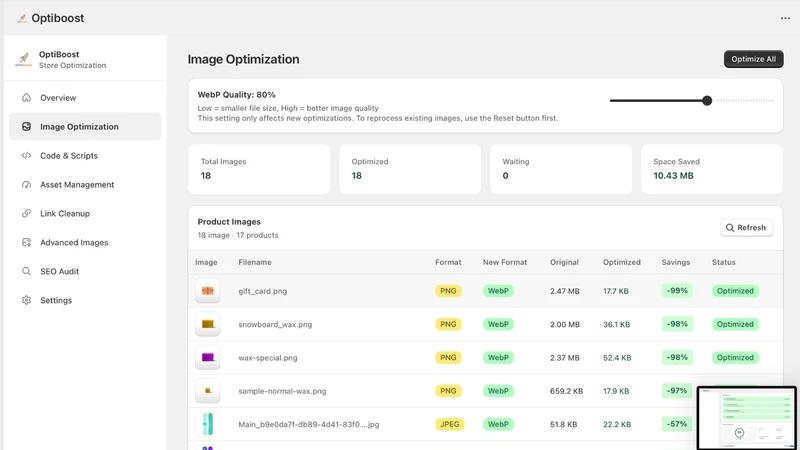This screenshot has width=800, height=450.
Task: Click the JPEG format badge
Action: [449, 424]
